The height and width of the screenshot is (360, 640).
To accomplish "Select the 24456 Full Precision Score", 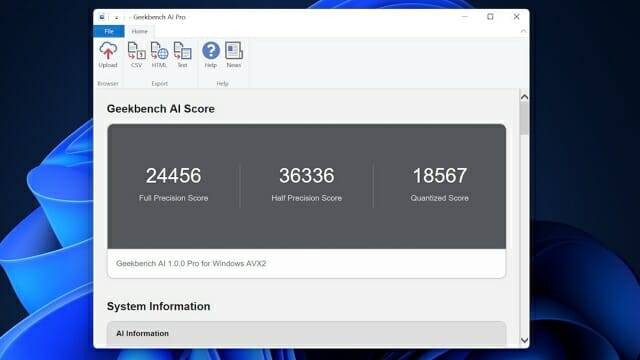I will click(x=173, y=176).
